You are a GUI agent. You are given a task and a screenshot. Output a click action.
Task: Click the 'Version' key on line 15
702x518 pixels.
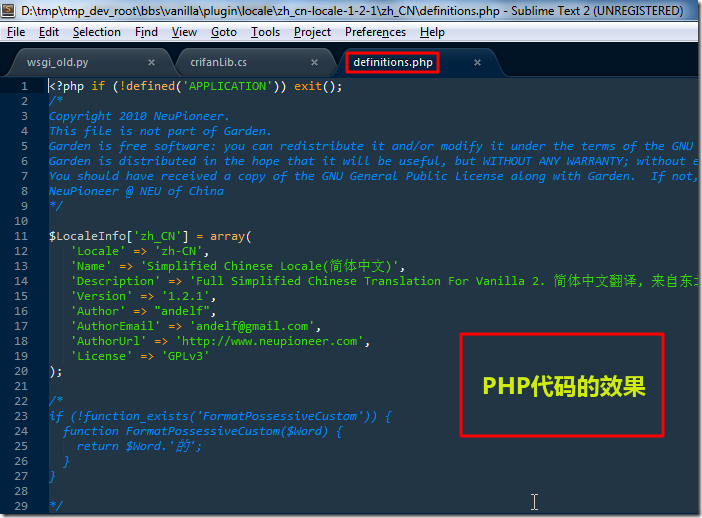click(101, 296)
